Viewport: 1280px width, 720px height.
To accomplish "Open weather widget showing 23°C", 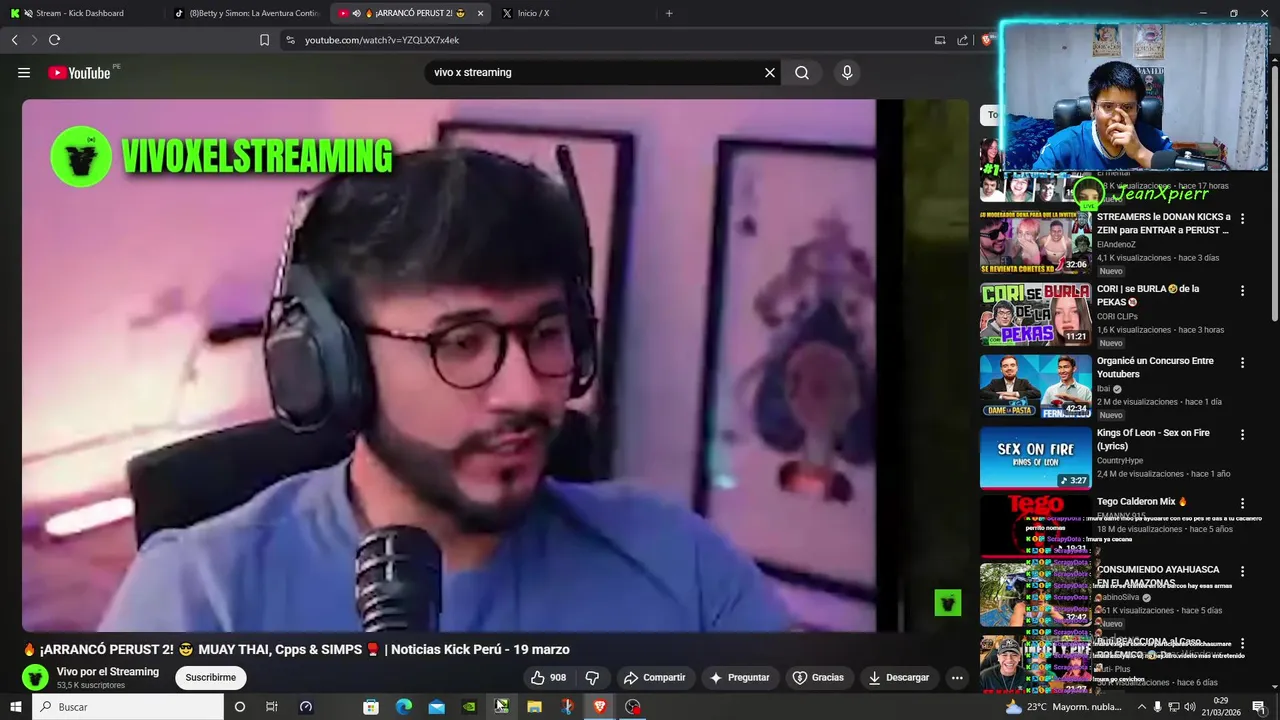I will click(1063, 706).
